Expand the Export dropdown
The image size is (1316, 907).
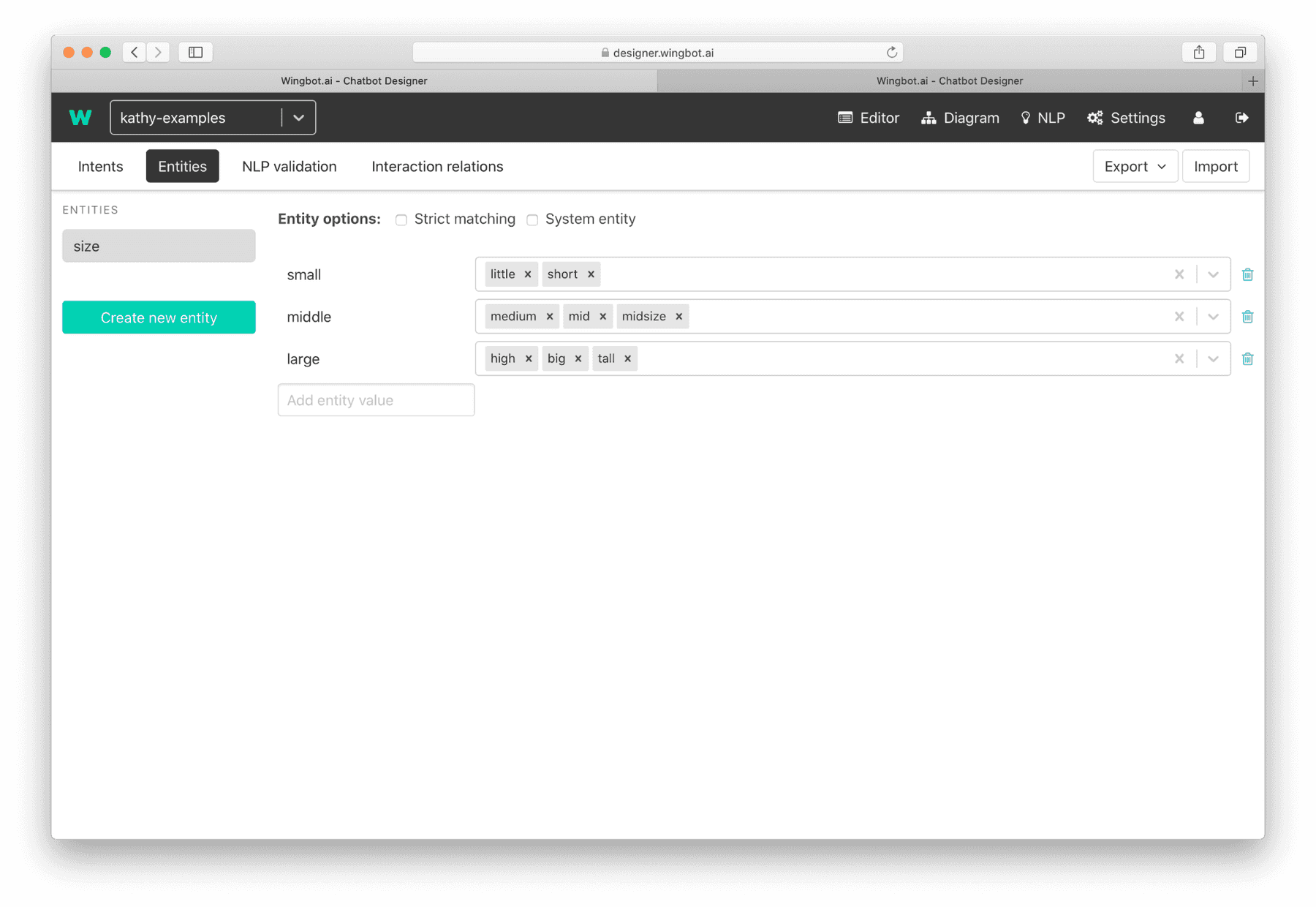coord(1135,166)
